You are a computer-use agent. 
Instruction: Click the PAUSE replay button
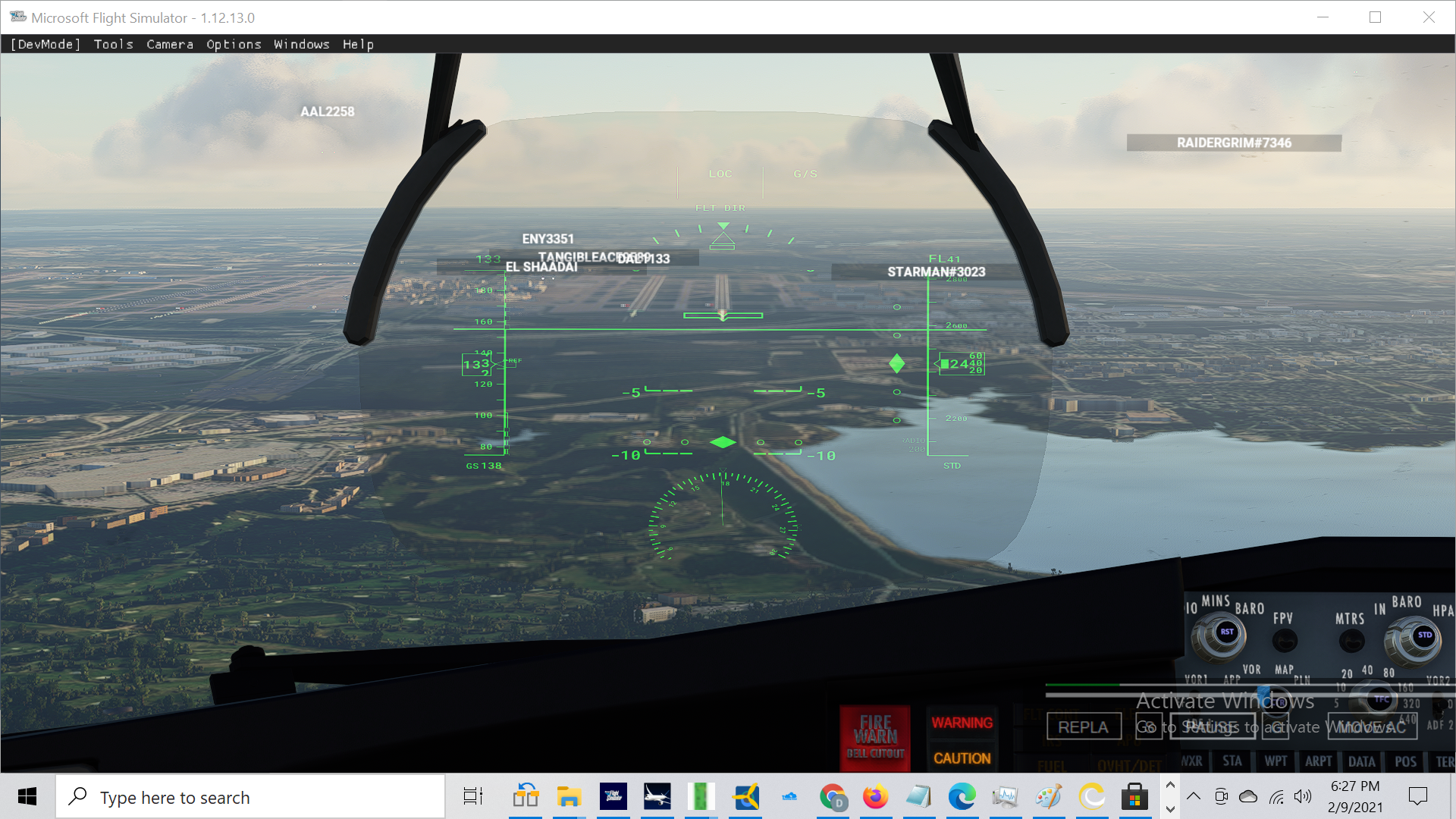tap(1211, 726)
